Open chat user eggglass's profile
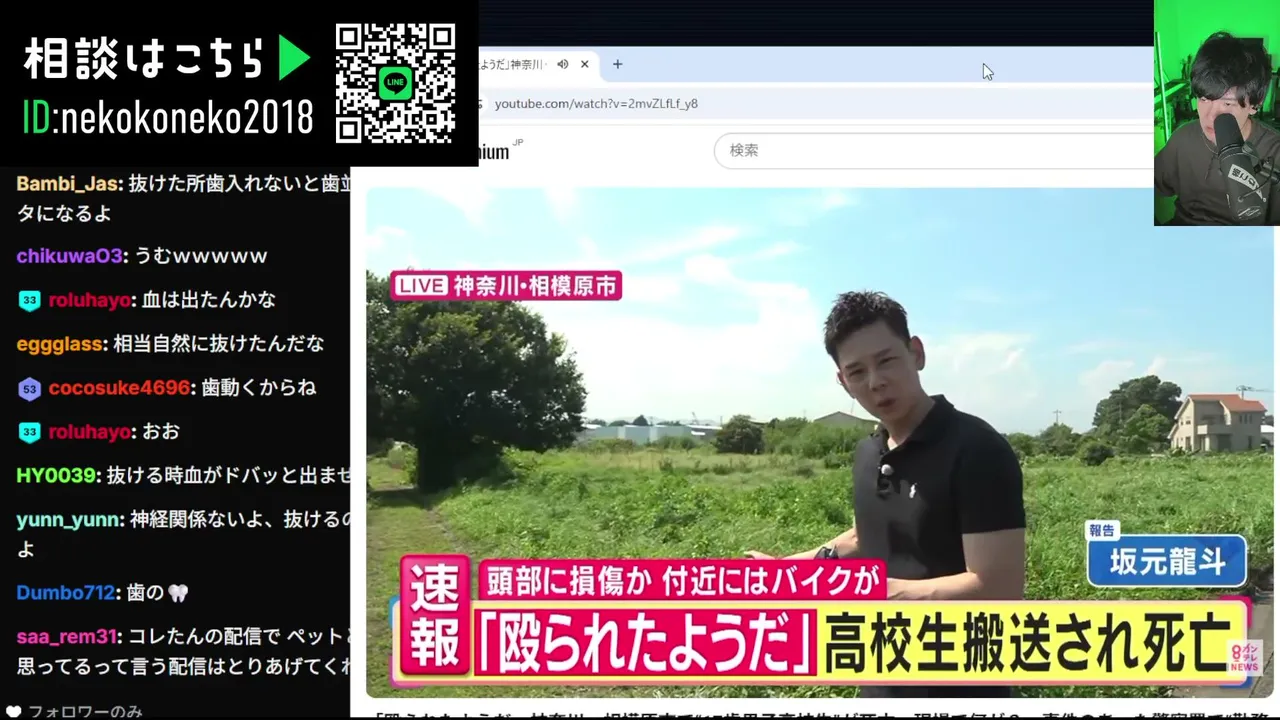 tap(60, 344)
